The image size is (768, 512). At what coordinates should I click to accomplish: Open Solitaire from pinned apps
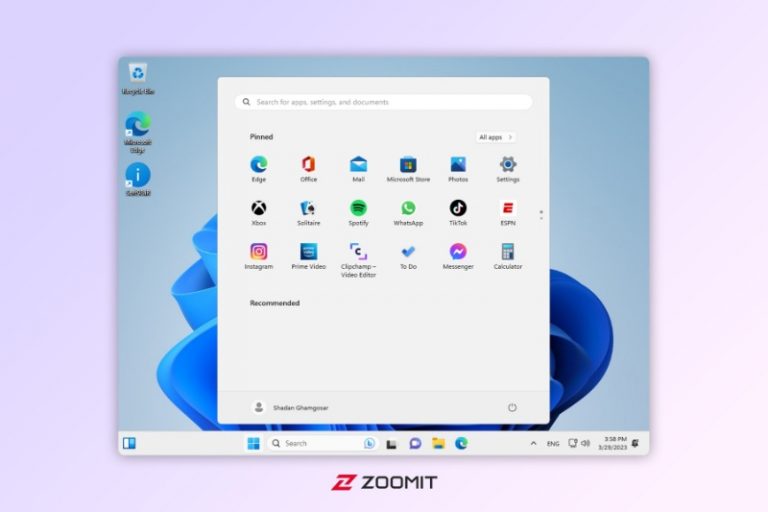point(309,213)
